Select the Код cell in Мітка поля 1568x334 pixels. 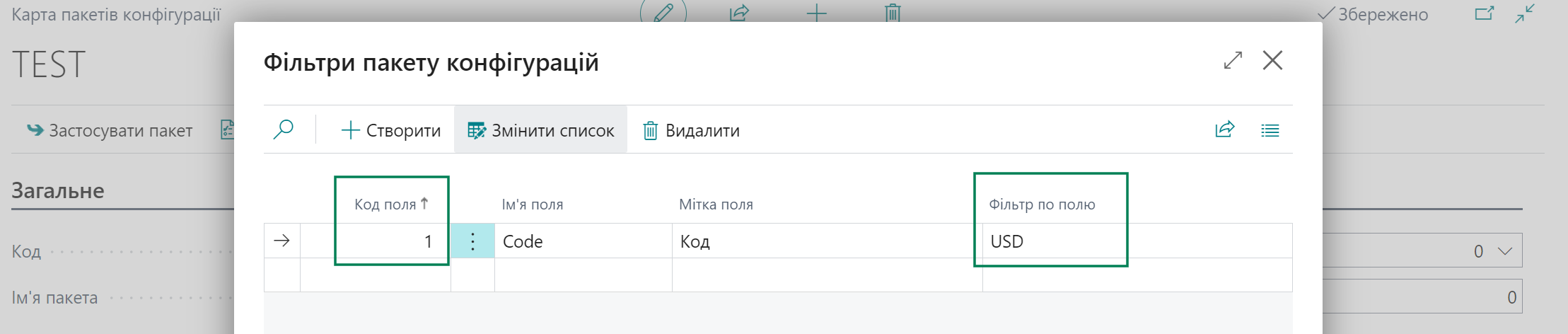827,241
